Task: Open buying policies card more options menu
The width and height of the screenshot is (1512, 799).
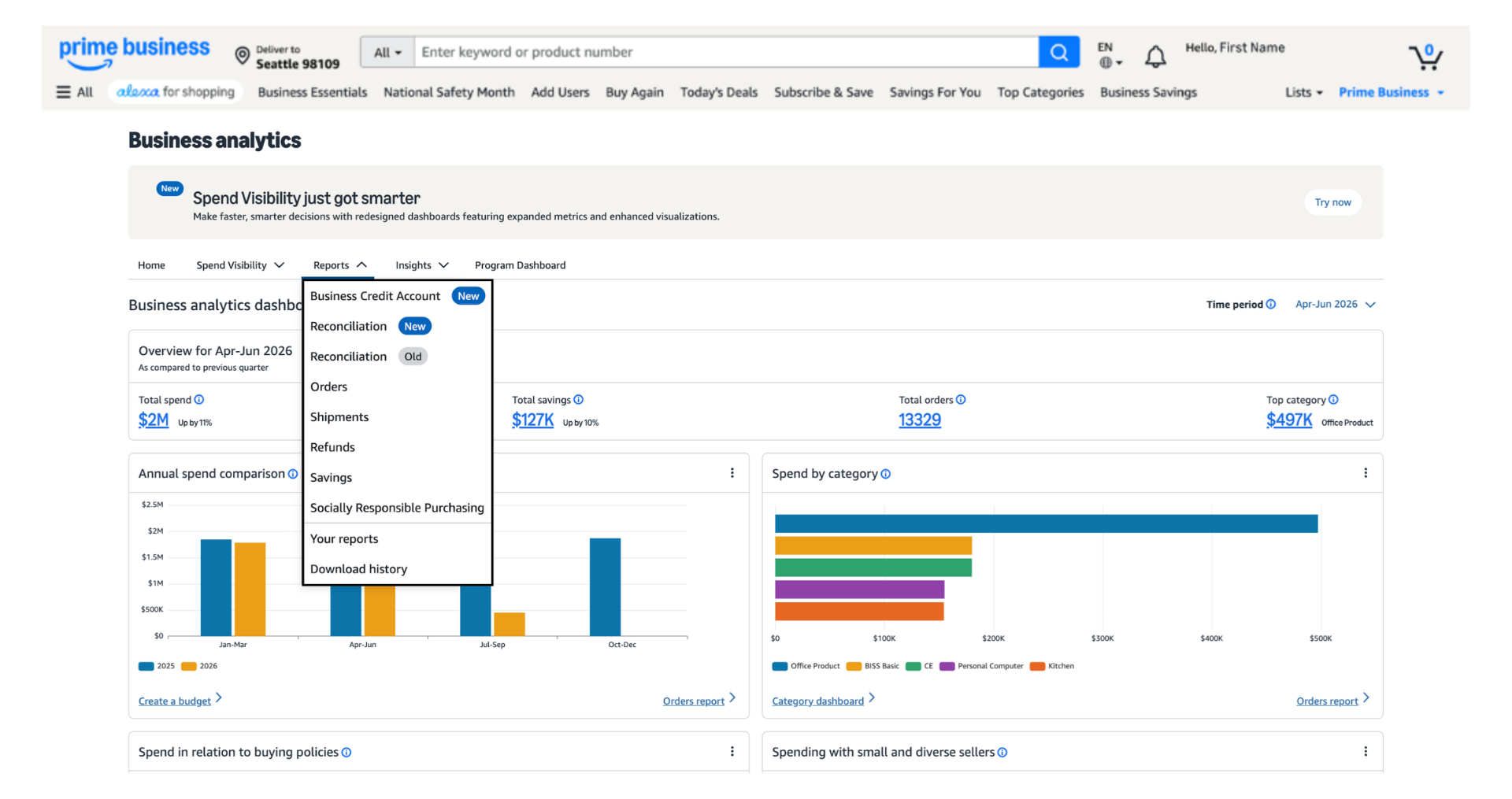Action: click(732, 752)
